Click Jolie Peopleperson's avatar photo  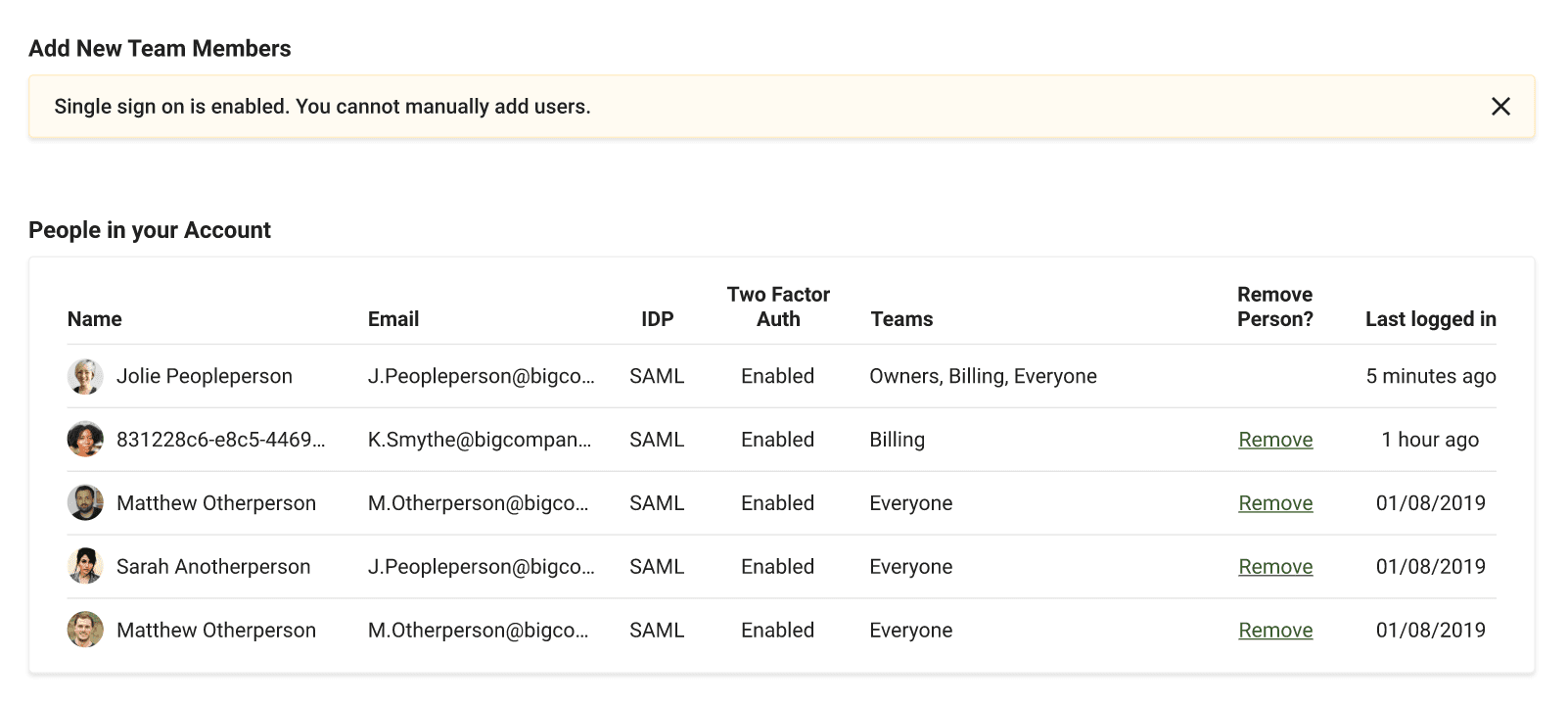click(85, 376)
